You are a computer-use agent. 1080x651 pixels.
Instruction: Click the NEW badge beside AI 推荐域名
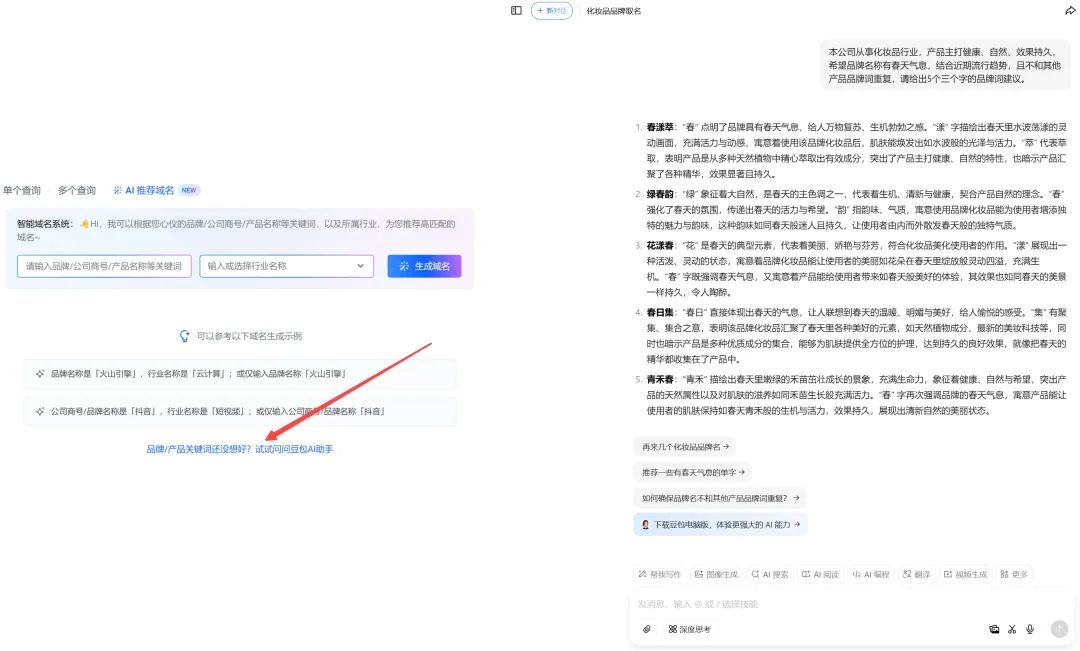[189, 190]
